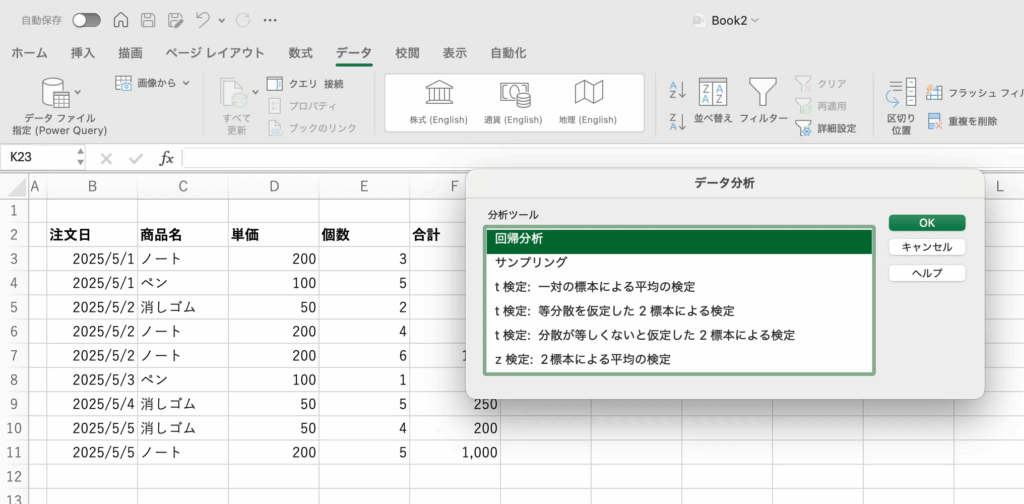The width and height of the screenshot is (1024, 504).
Task: Select the 通貨 (English) data type
Action: 513,102
